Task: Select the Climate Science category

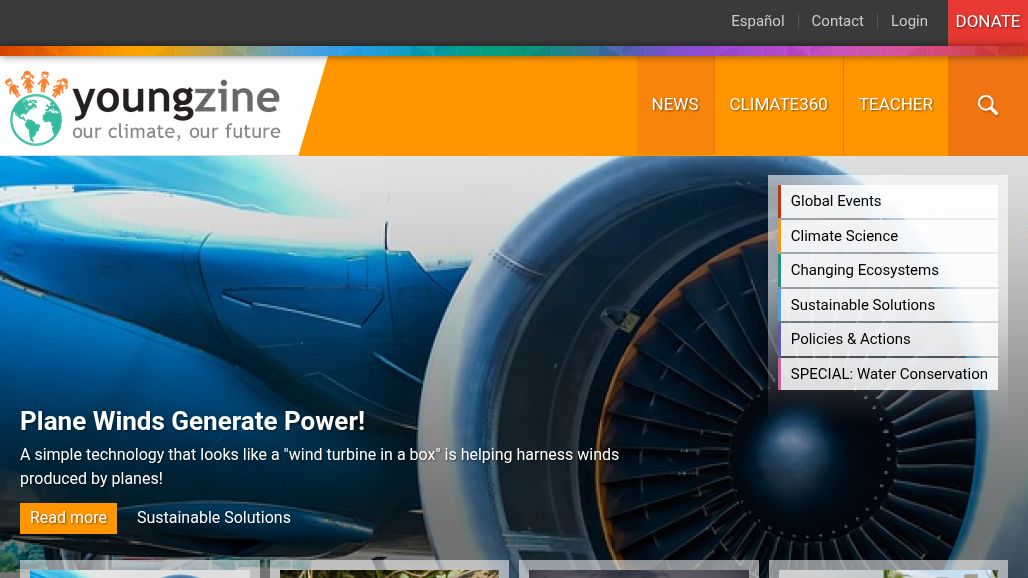Action: coord(888,236)
